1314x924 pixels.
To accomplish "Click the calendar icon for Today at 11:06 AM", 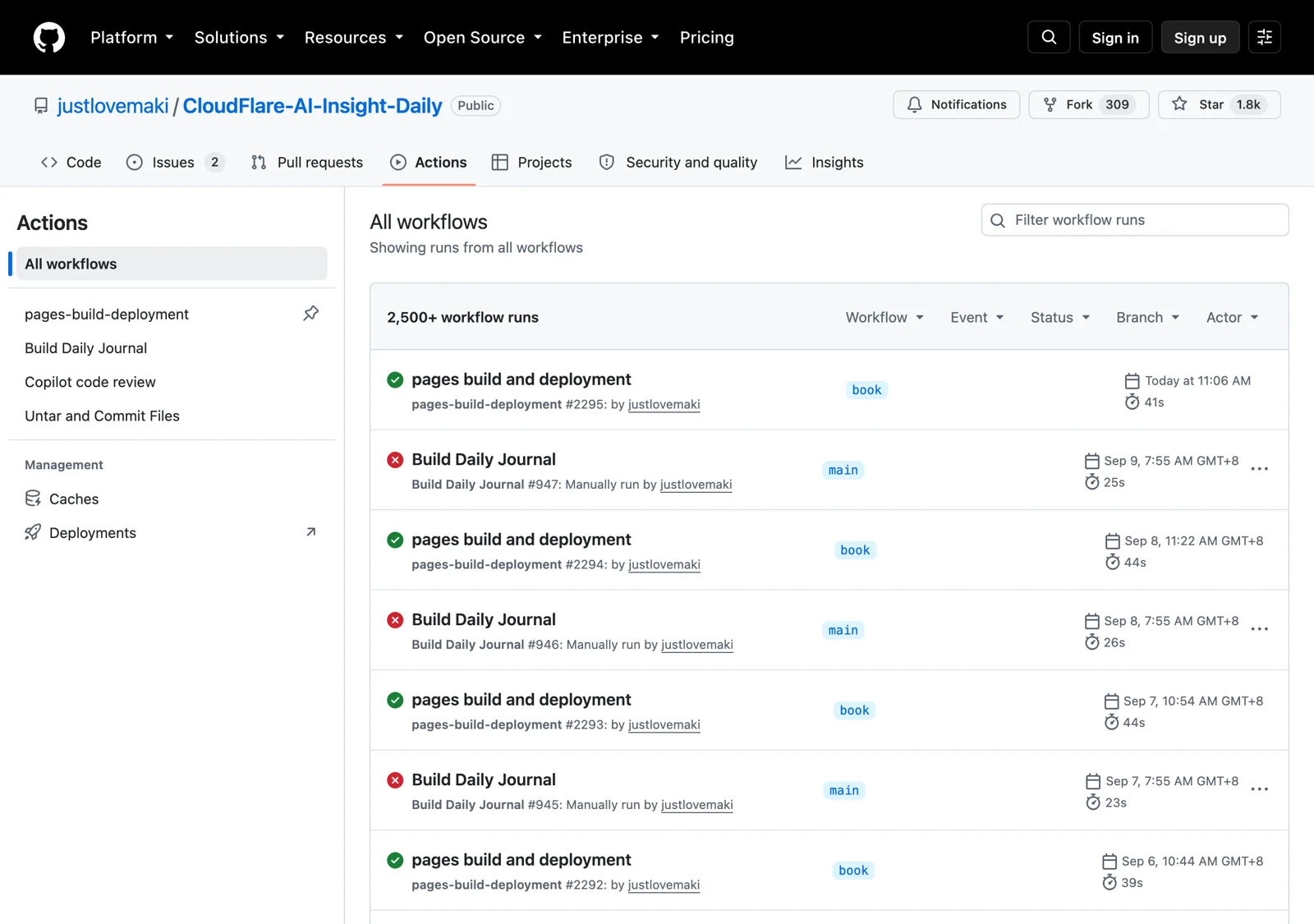I will click(x=1132, y=381).
